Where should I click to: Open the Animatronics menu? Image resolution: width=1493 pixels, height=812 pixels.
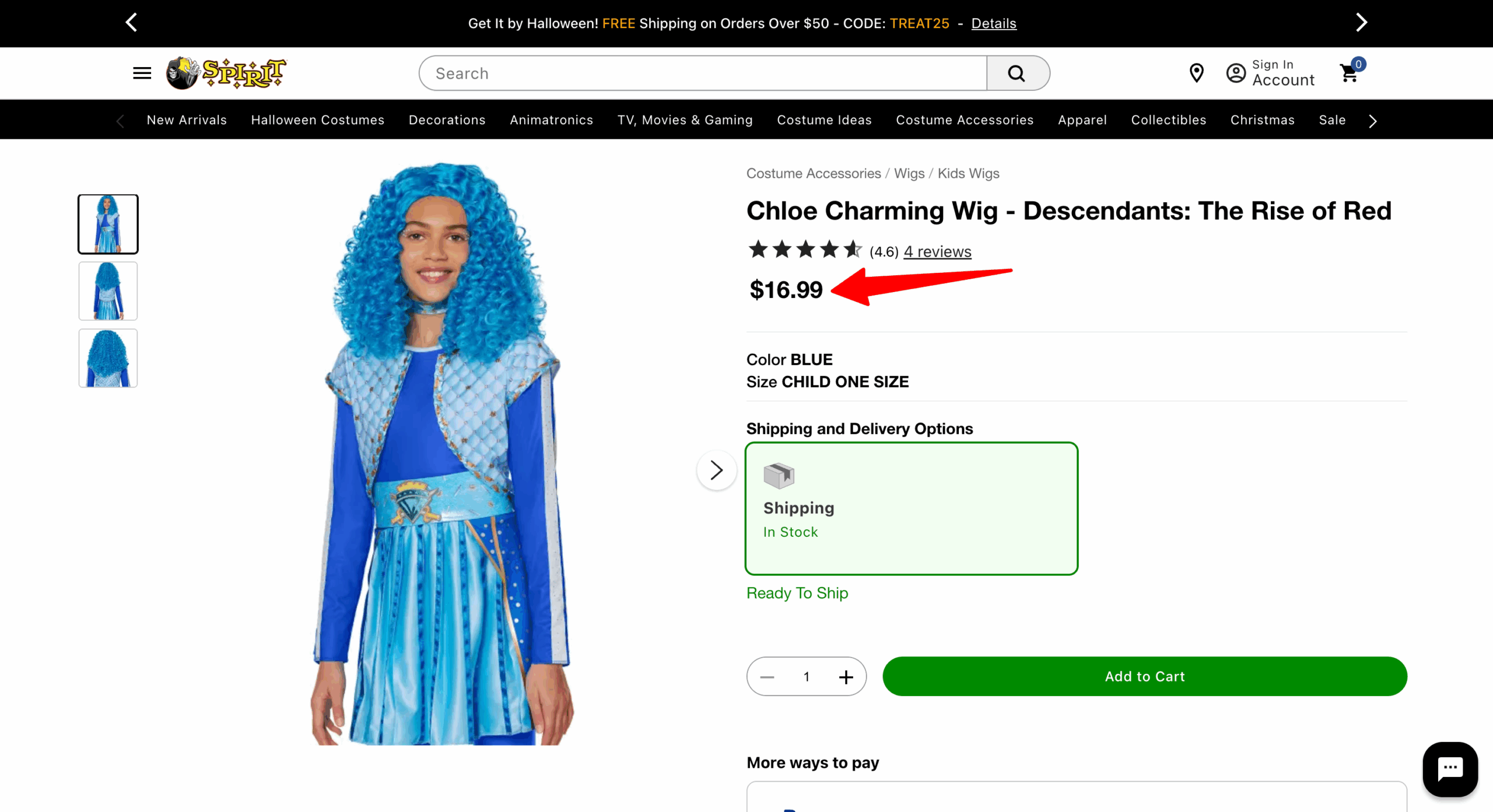tap(551, 120)
